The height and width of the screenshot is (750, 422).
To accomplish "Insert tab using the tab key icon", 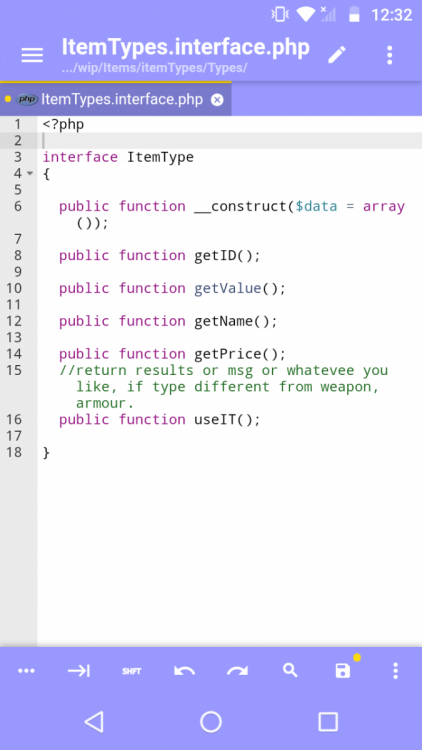I will [x=79, y=671].
